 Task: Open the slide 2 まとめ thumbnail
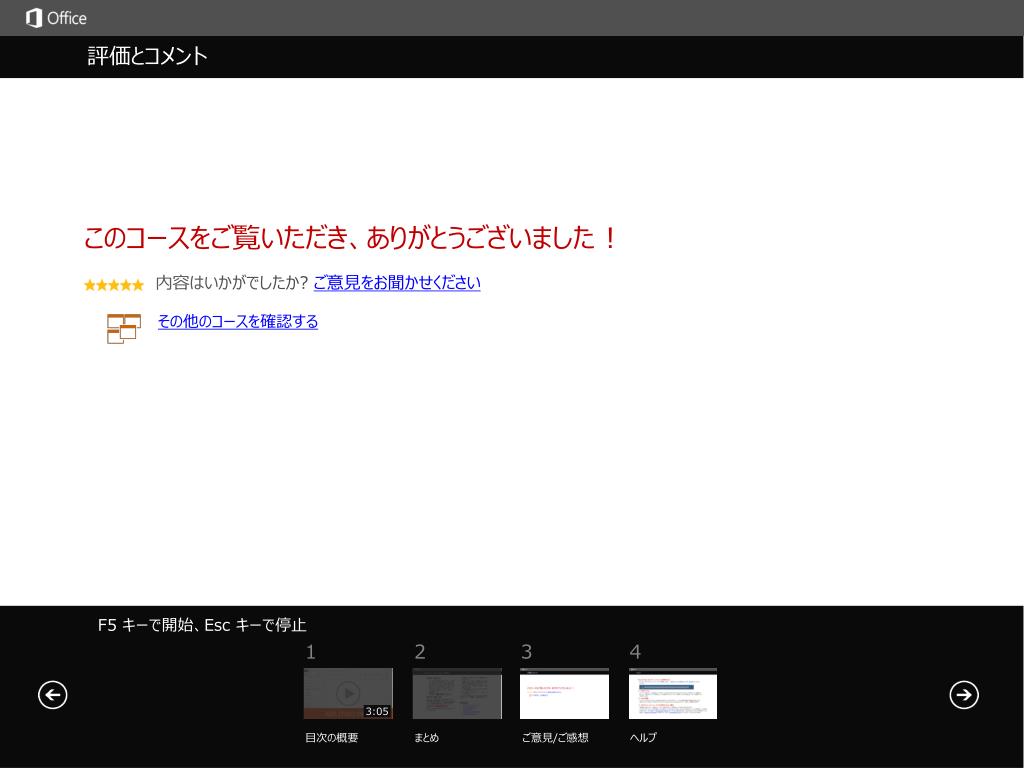[457, 693]
